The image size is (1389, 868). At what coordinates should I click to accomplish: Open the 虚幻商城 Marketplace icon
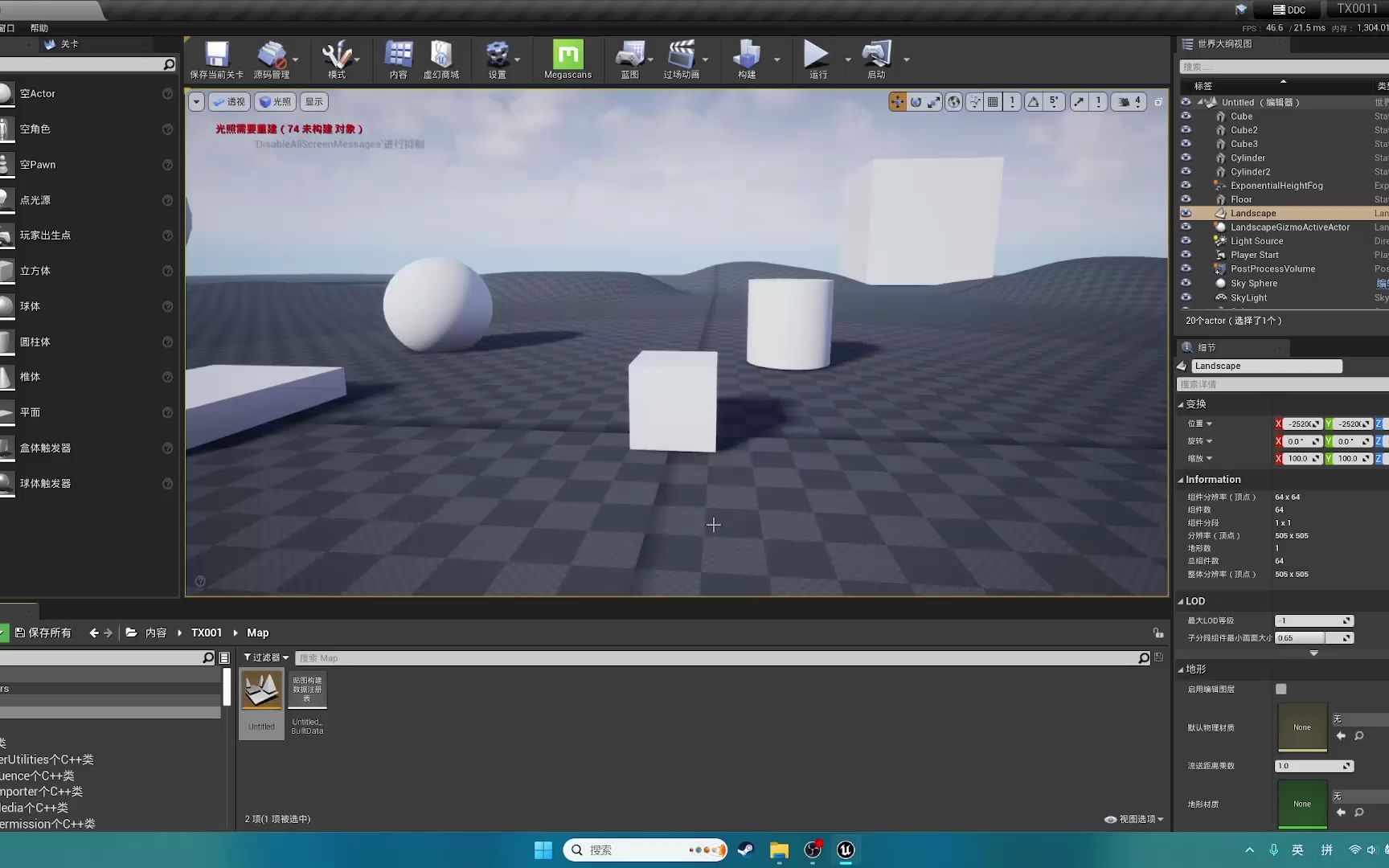[x=441, y=58]
